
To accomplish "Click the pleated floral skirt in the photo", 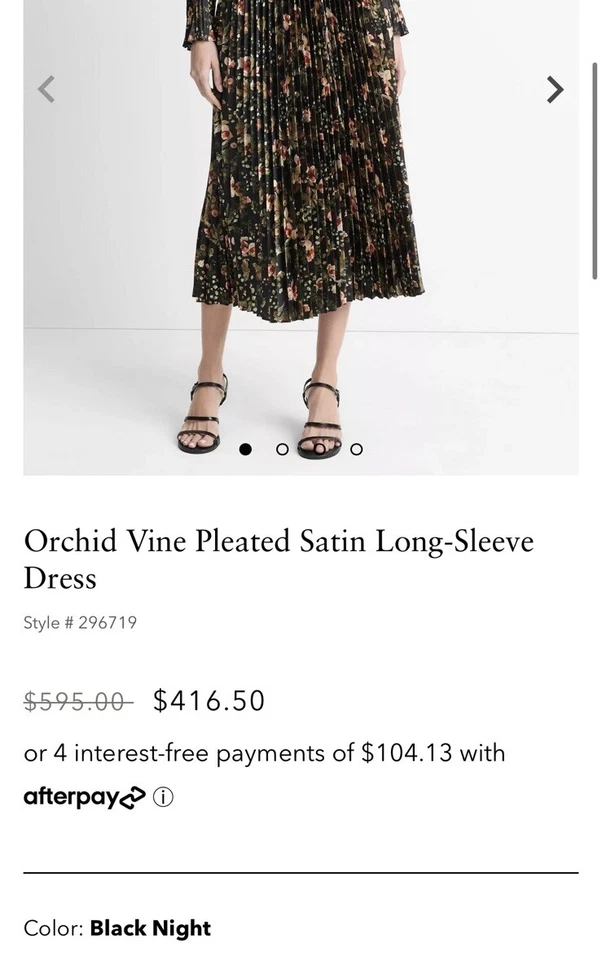I will (x=300, y=180).
